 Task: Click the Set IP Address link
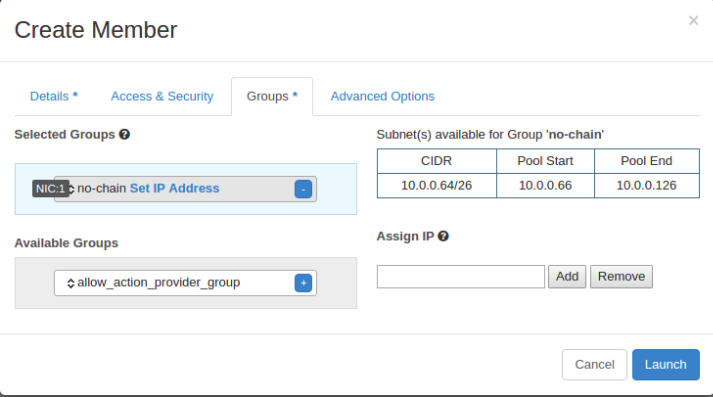[x=175, y=188]
